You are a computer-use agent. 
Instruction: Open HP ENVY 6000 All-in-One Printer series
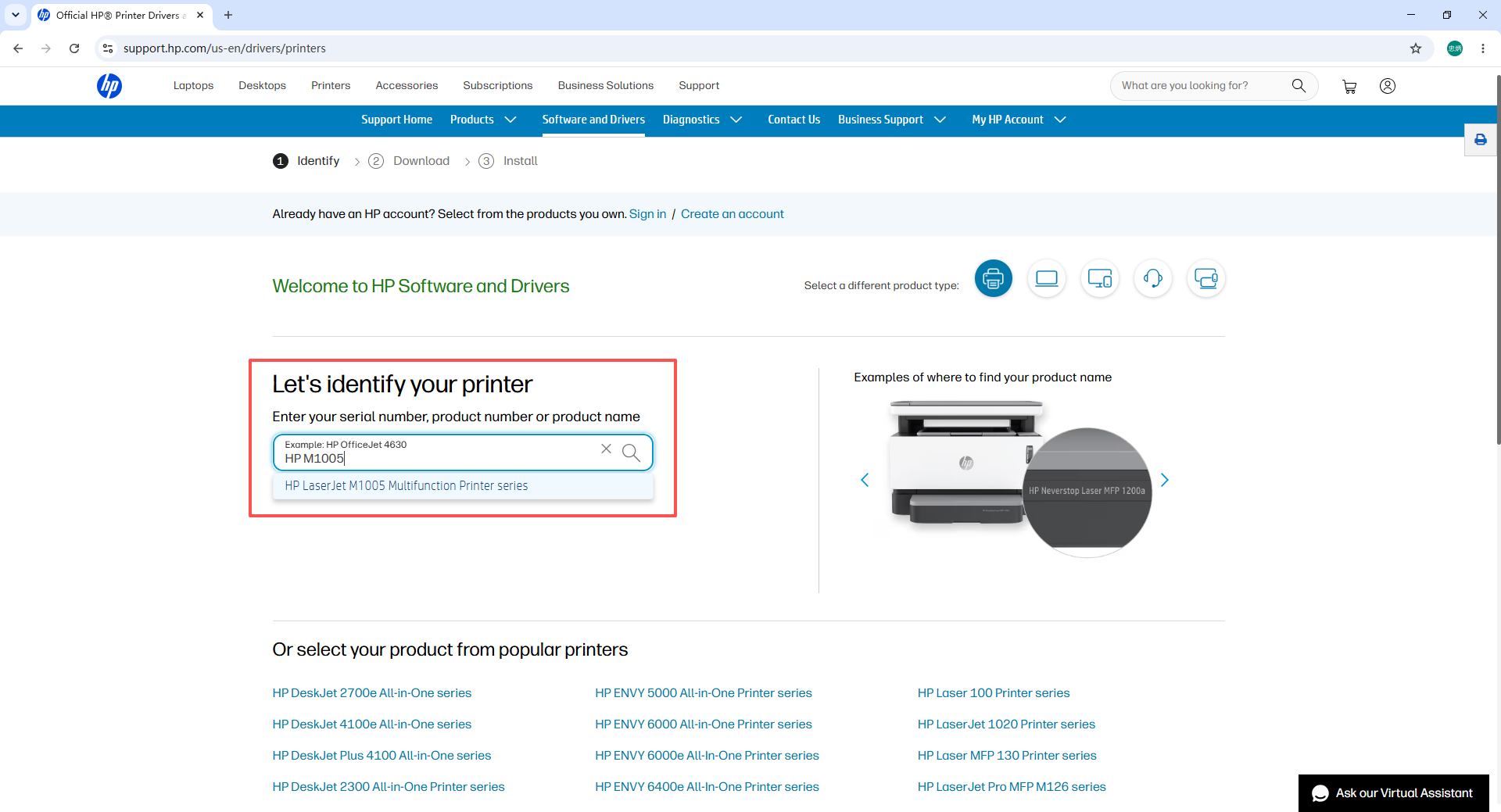click(704, 724)
